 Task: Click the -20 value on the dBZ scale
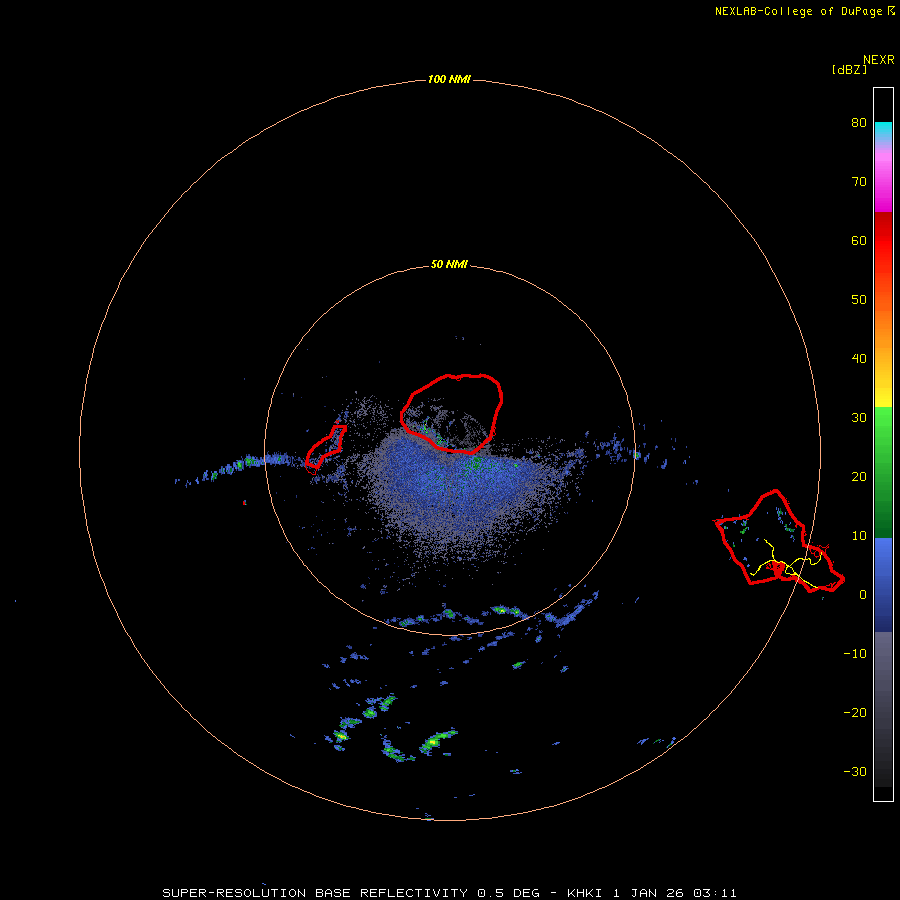(855, 713)
